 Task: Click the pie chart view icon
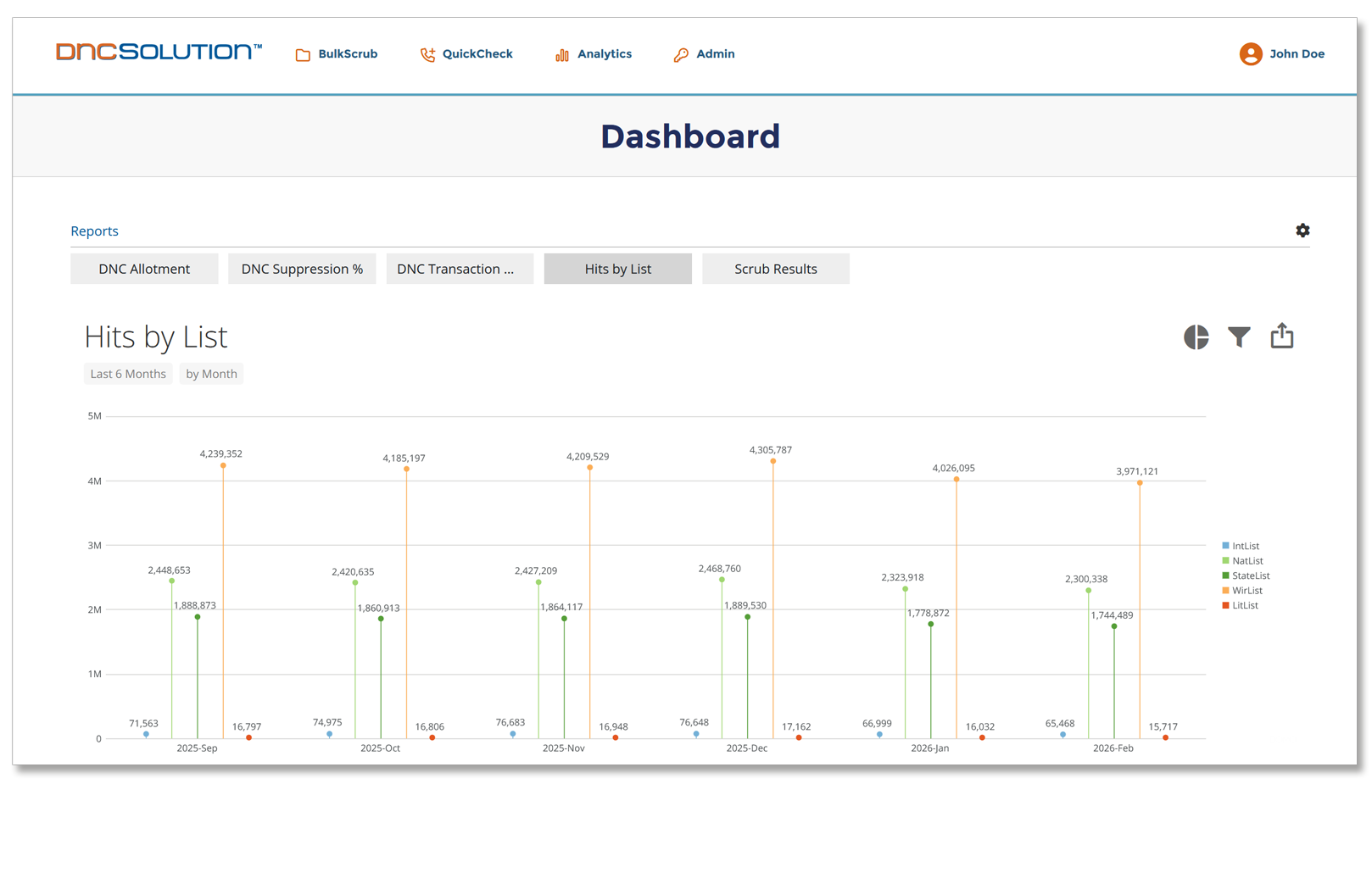pos(1196,337)
